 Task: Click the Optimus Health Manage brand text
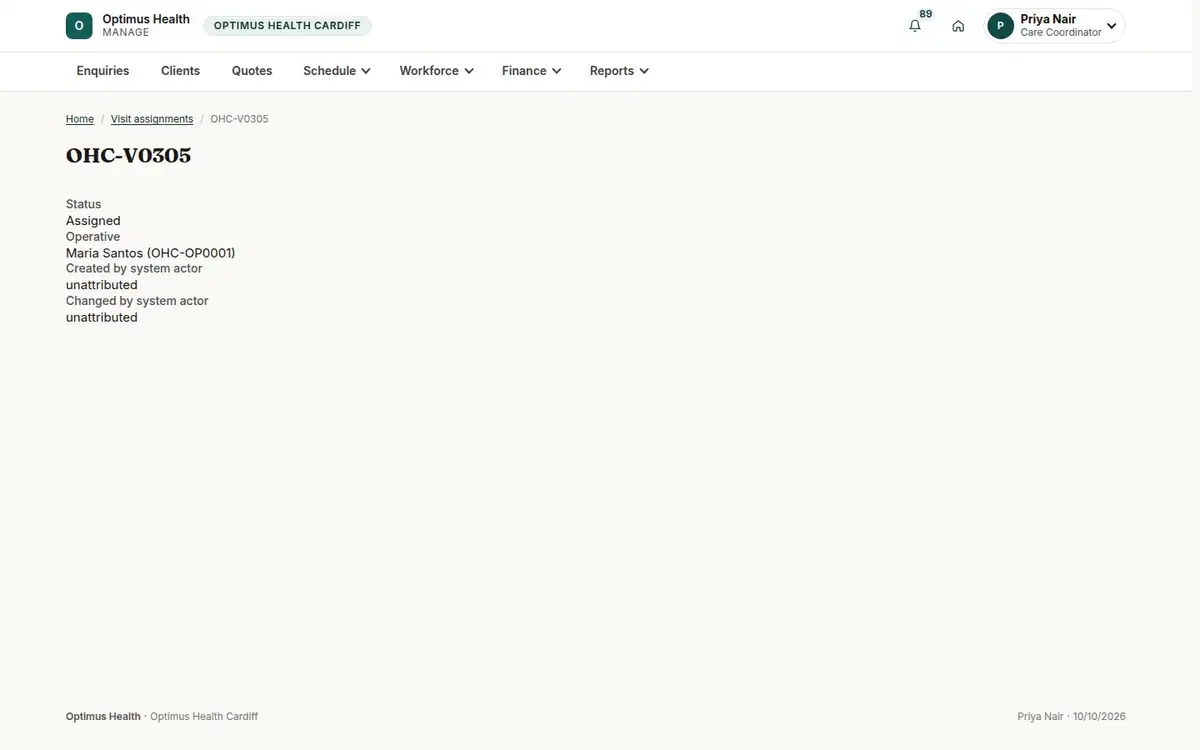(146, 26)
